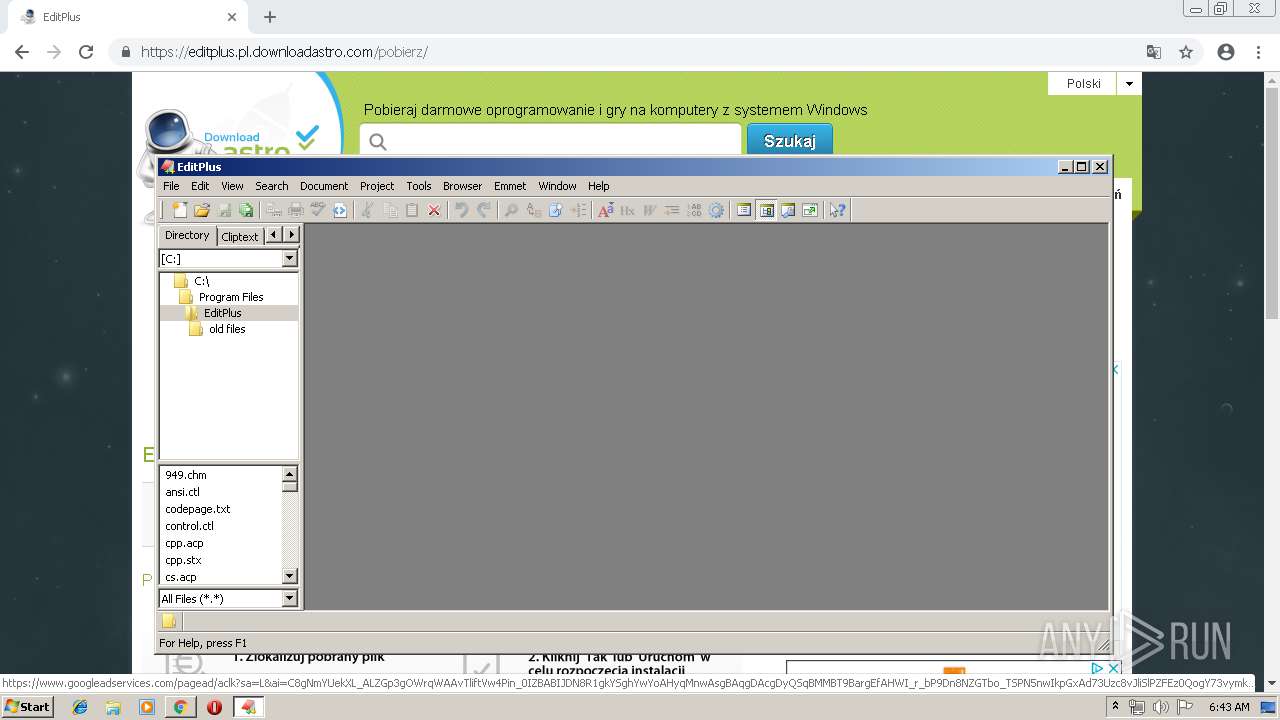Select codepage.txt in the file list

(198, 509)
